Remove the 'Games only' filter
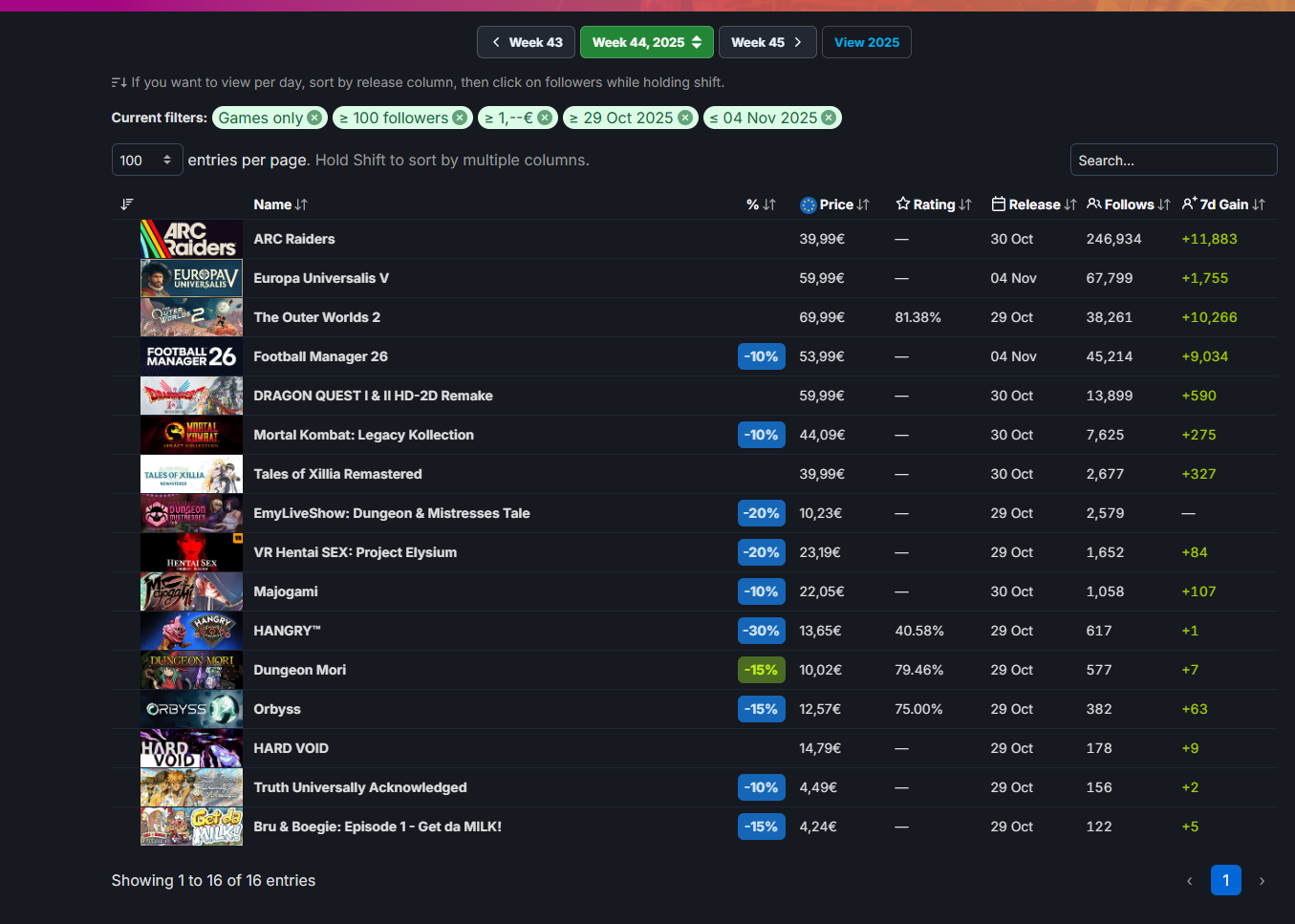This screenshot has width=1295, height=924. (314, 118)
